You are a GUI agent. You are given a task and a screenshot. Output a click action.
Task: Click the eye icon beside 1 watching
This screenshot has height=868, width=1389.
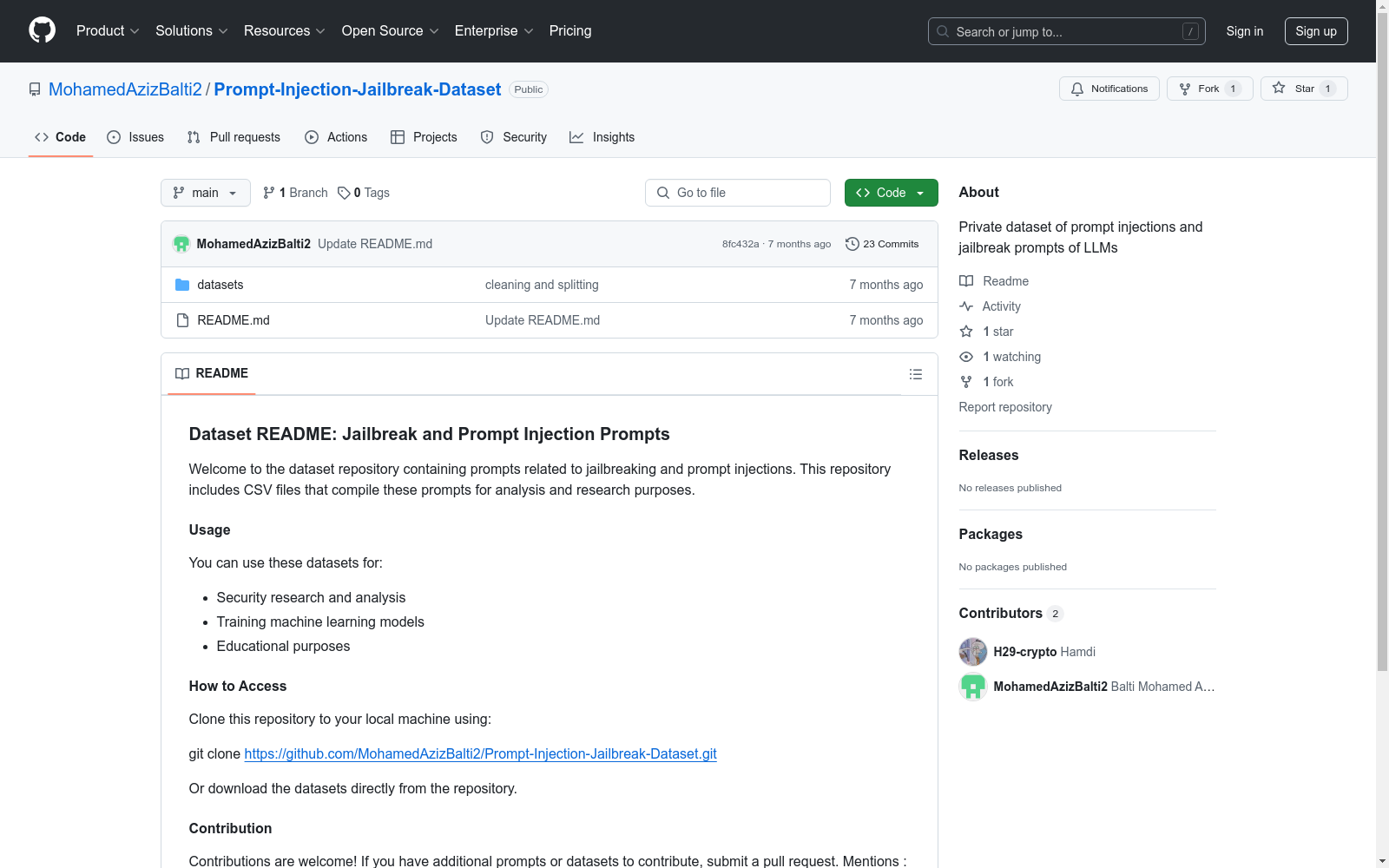click(x=966, y=357)
